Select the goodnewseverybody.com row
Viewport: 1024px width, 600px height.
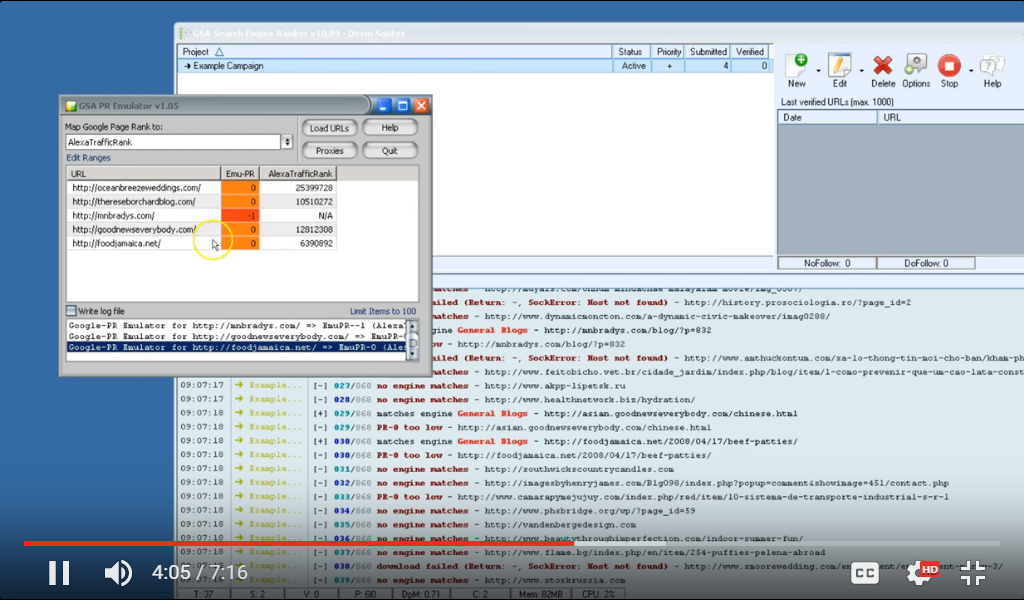(x=201, y=229)
